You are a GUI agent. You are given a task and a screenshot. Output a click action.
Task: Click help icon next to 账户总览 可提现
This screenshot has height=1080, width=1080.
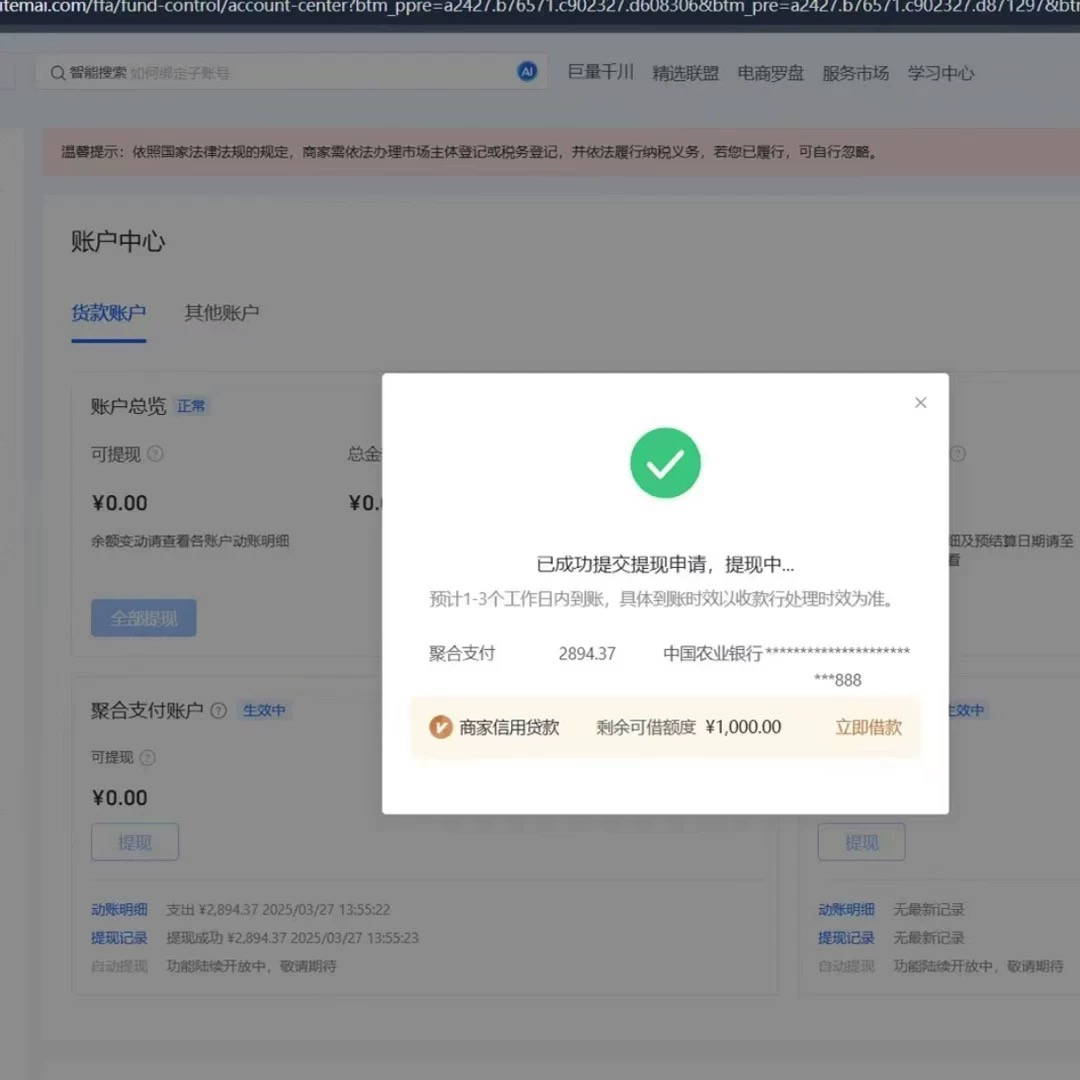point(156,454)
